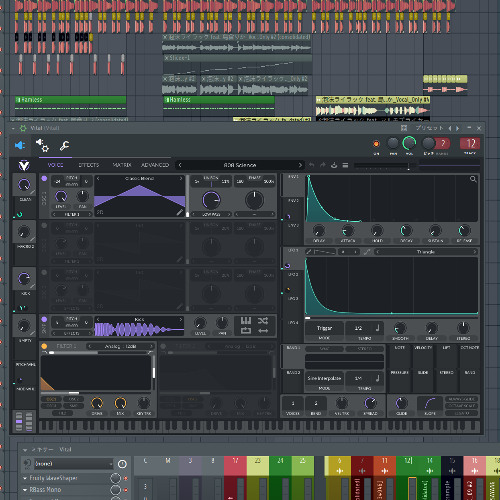This screenshot has width=500, height=500.
Task: Switch to the EFFECTS tab
Action: tap(89, 165)
